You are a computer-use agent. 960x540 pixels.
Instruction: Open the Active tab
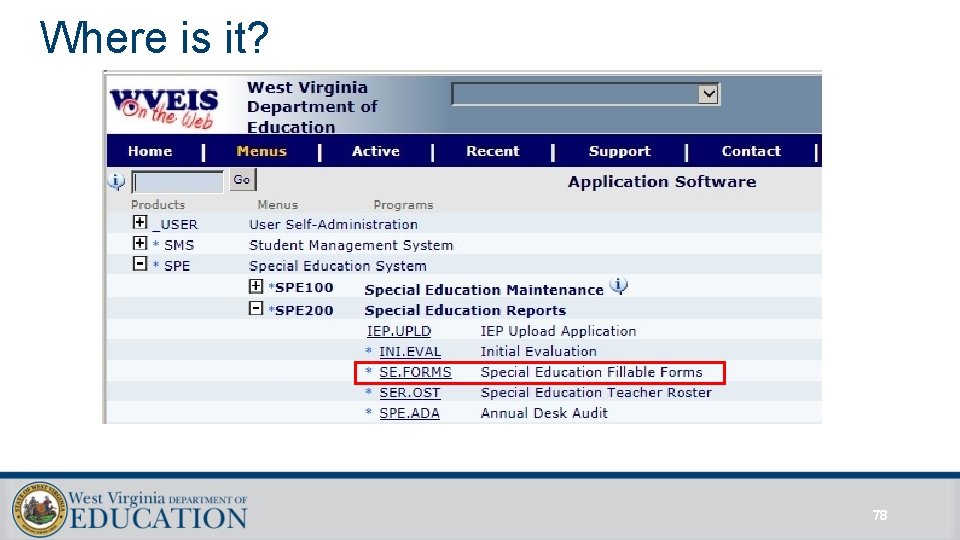click(x=376, y=151)
